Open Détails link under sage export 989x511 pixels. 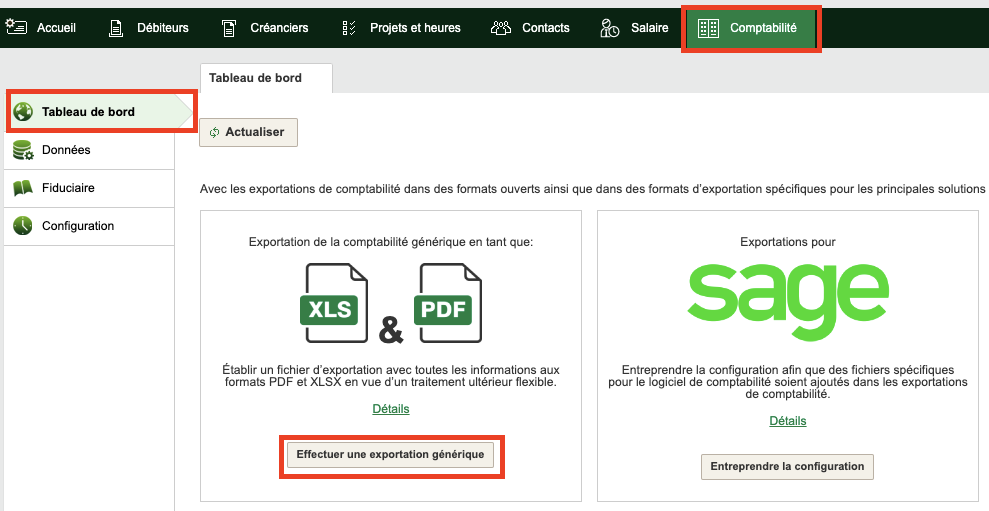788,421
